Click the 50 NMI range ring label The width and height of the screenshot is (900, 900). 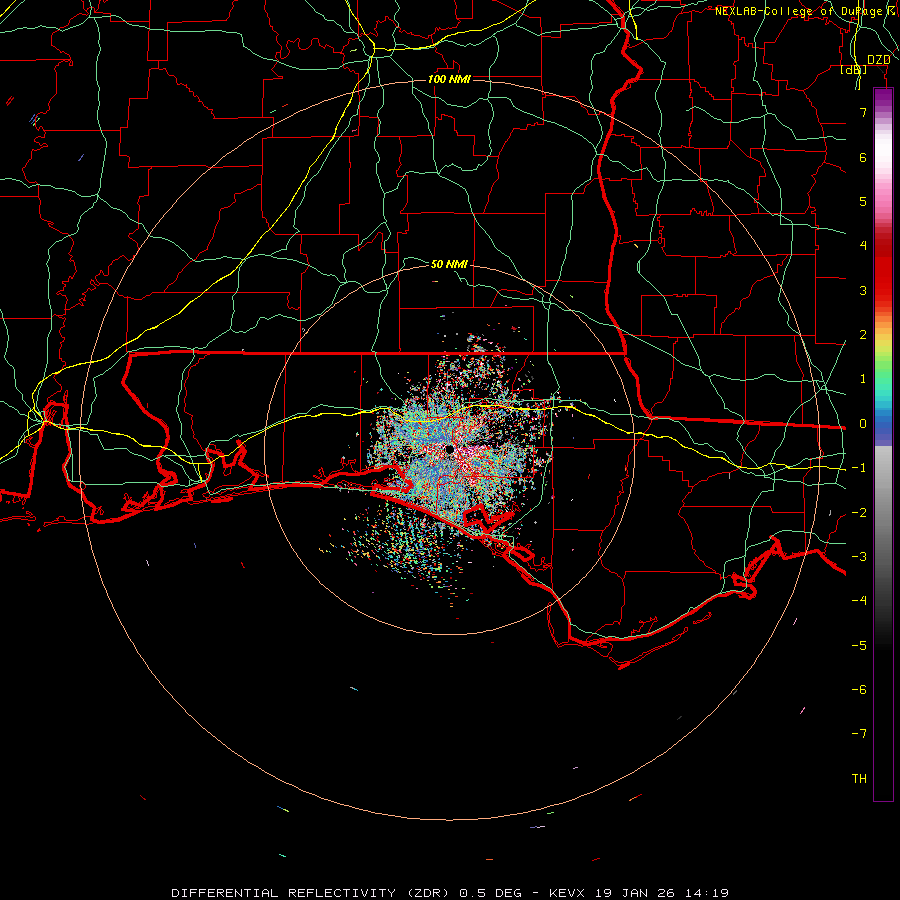[449, 264]
